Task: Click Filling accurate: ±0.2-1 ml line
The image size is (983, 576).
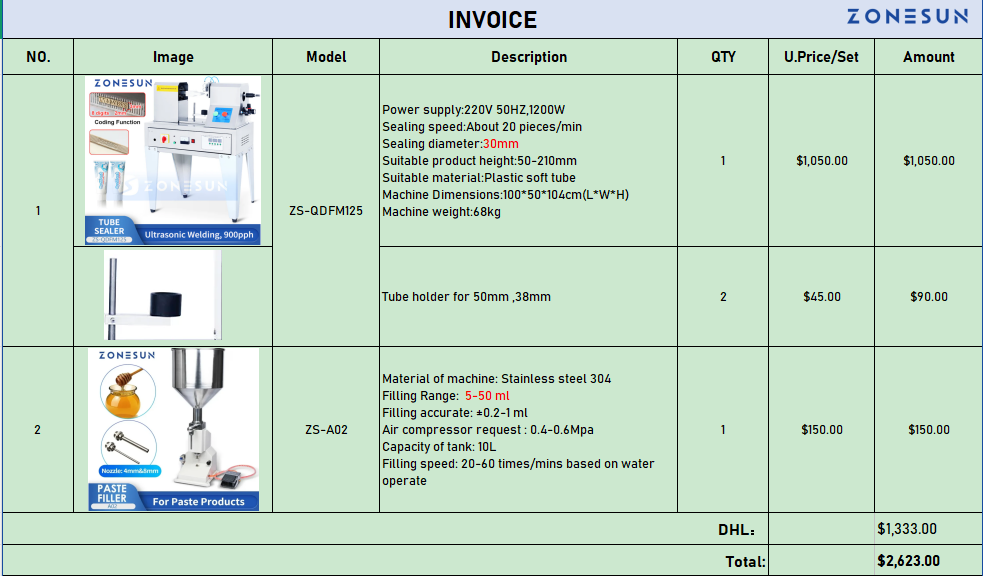Action: pyautogui.click(x=455, y=412)
